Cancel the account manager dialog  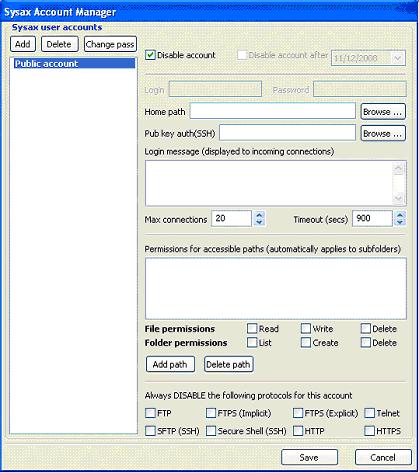coord(383,457)
